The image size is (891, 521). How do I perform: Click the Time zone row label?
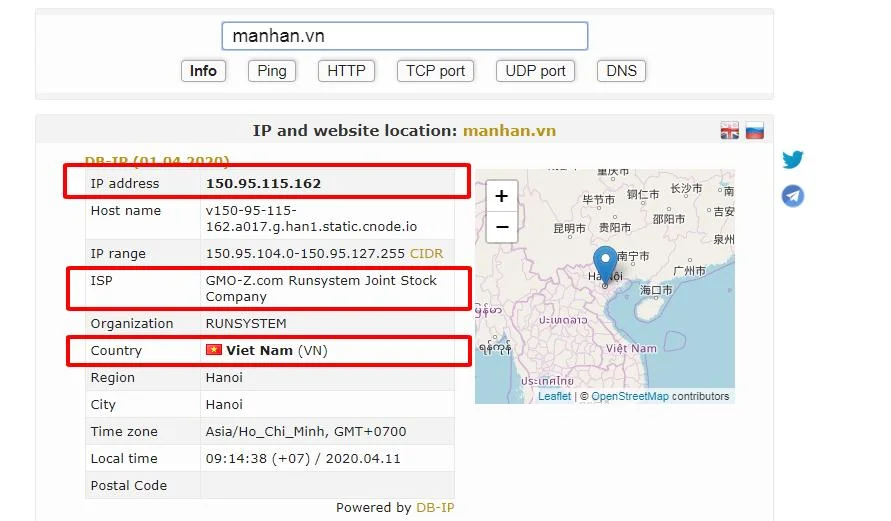(x=124, y=432)
